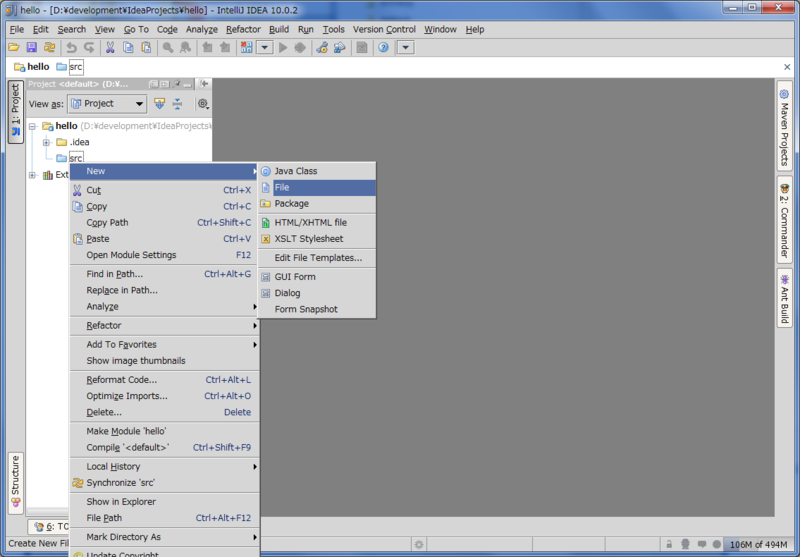Click the Paste toolbar icon

click(x=146, y=47)
